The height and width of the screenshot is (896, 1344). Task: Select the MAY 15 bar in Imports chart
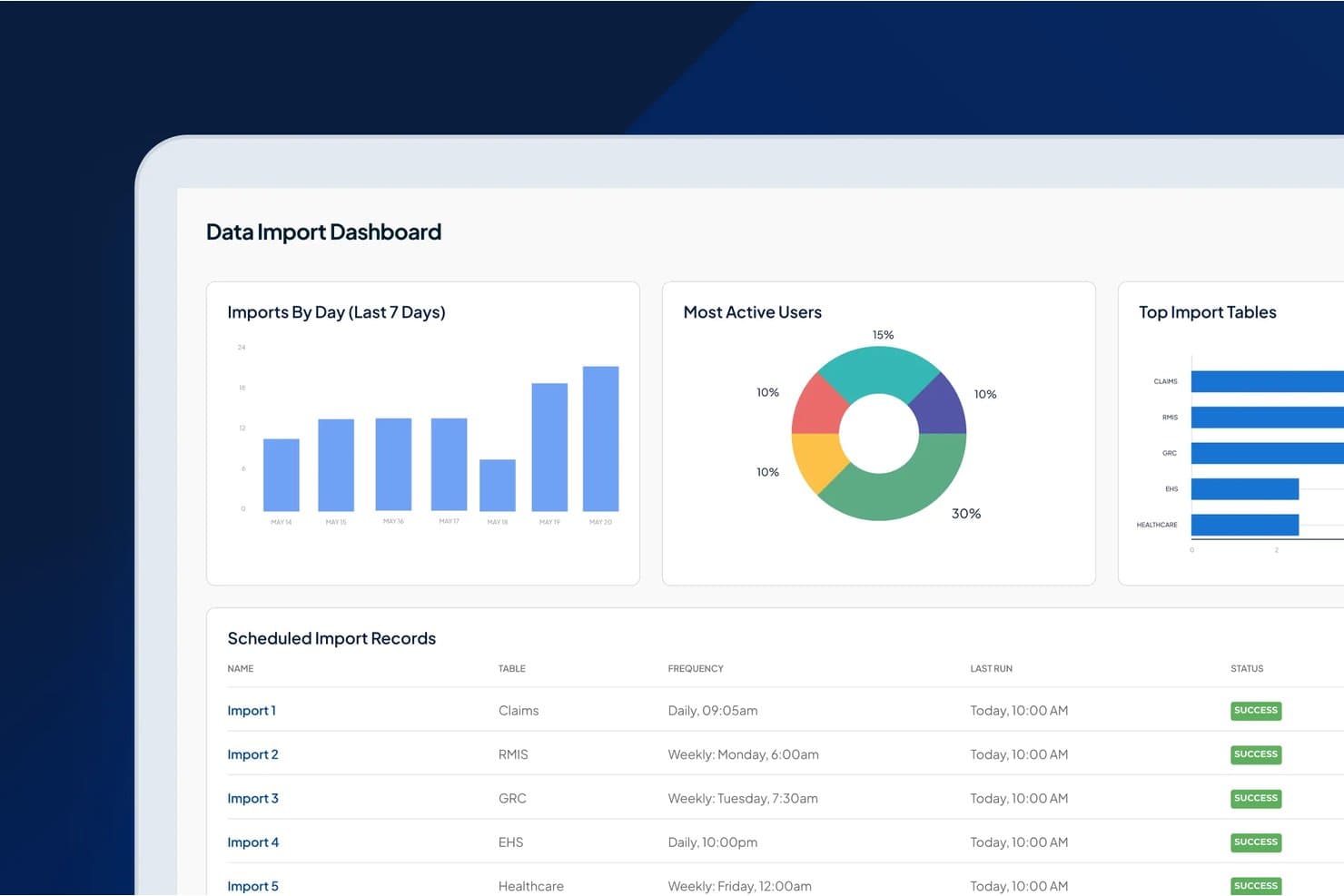coord(336,465)
